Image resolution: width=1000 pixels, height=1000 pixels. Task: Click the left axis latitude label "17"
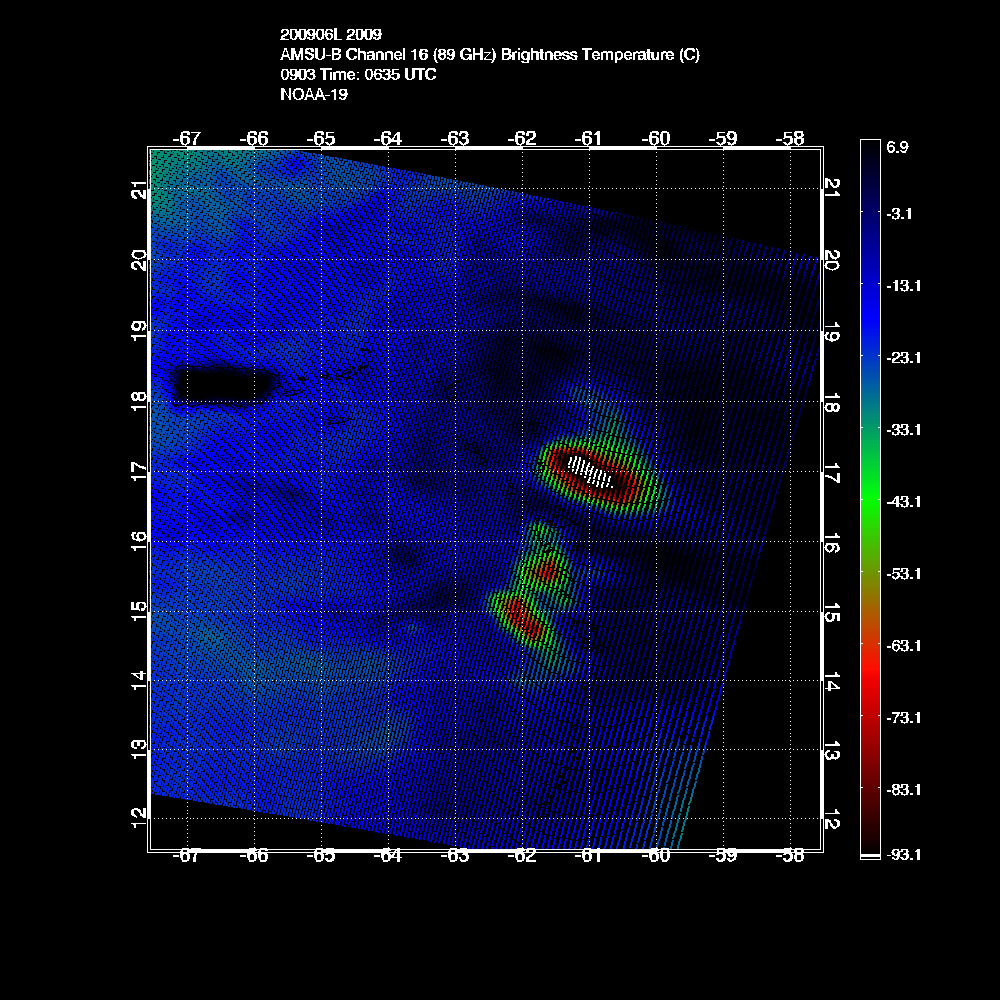tap(138, 472)
